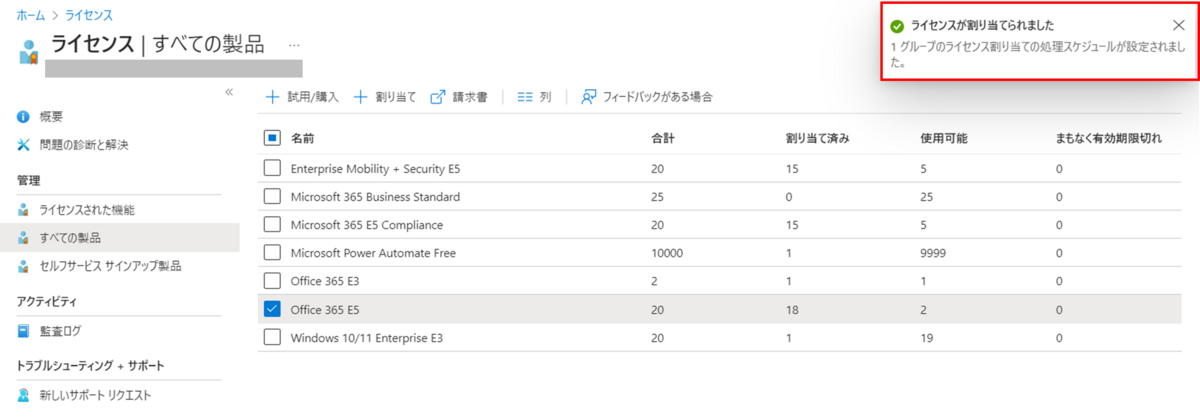Open Microsoft 365 E5 Compliance product
Viewport: 1200px width, 419px height.
coord(366,225)
